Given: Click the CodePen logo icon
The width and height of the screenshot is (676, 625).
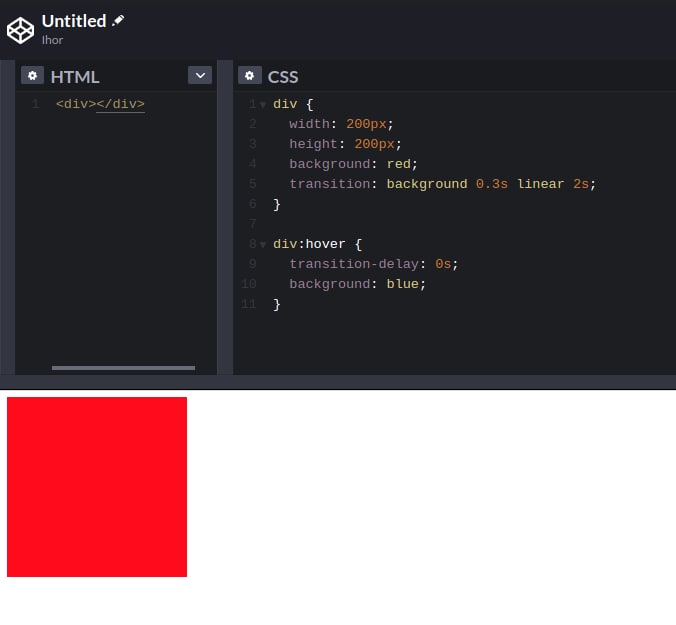Looking at the screenshot, I should tap(20, 30).
